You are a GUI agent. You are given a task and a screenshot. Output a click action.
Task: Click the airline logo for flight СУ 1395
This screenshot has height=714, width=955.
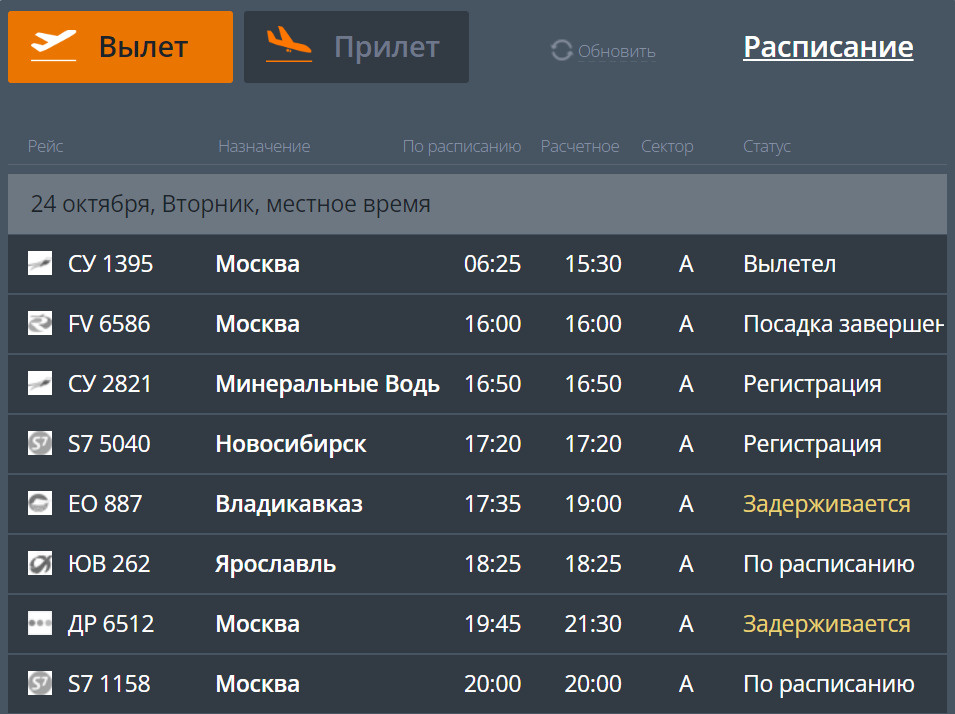40,263
